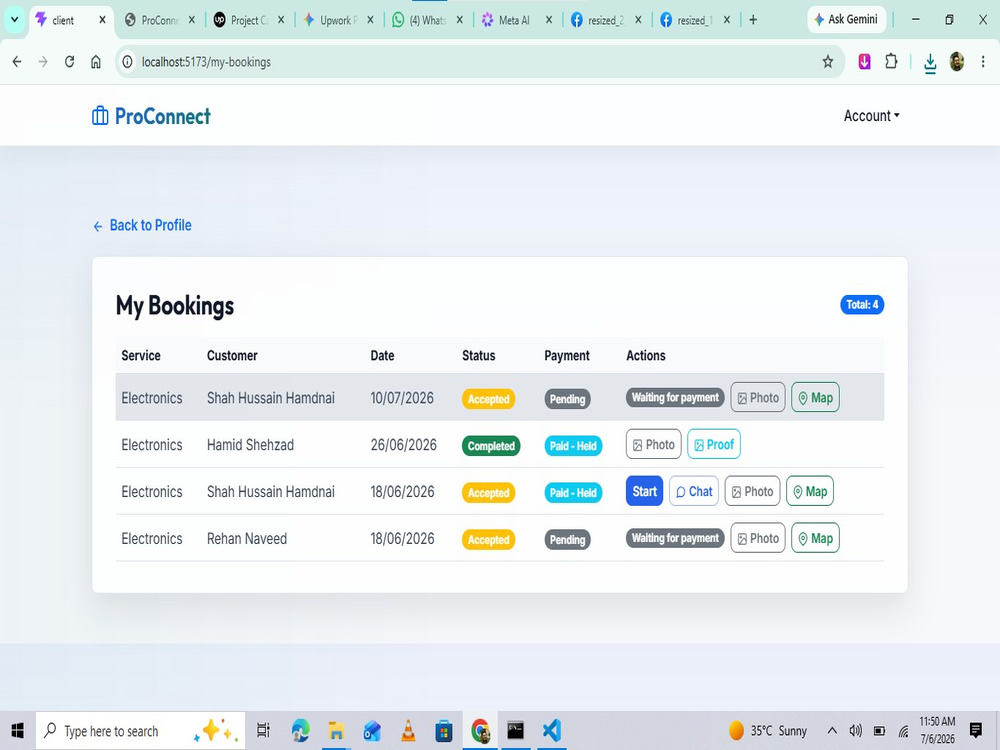The width and height of the screenshot is (1000, 750).
Task: Open Map for Rehan Naveed booking
Action: [815, 538]
